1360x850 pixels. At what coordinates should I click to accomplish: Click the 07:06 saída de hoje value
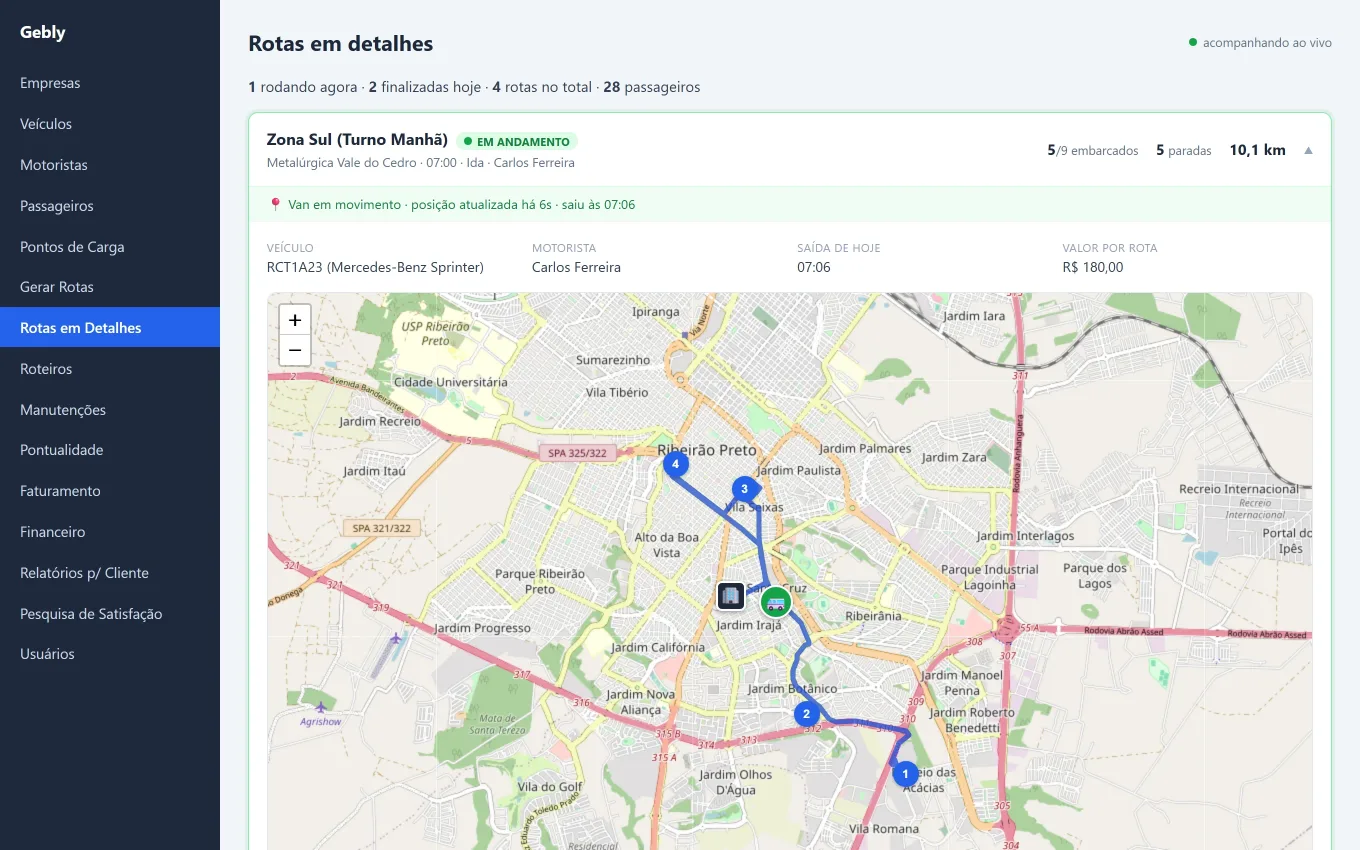814,267
